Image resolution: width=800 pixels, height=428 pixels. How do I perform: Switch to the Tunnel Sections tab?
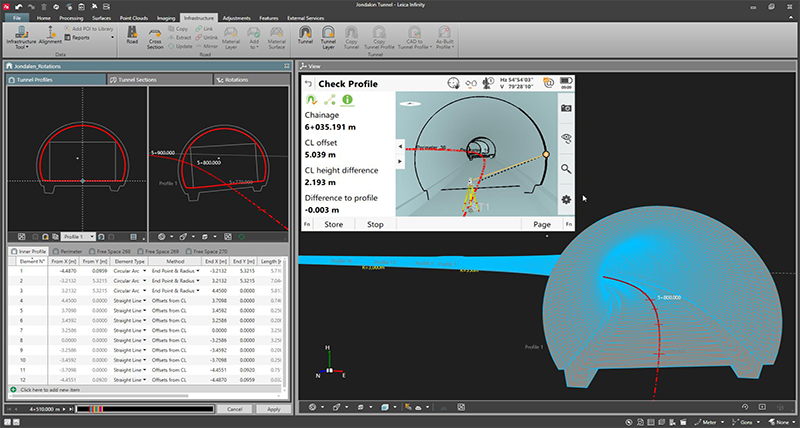pyautogui.click(x=138, y=78)
